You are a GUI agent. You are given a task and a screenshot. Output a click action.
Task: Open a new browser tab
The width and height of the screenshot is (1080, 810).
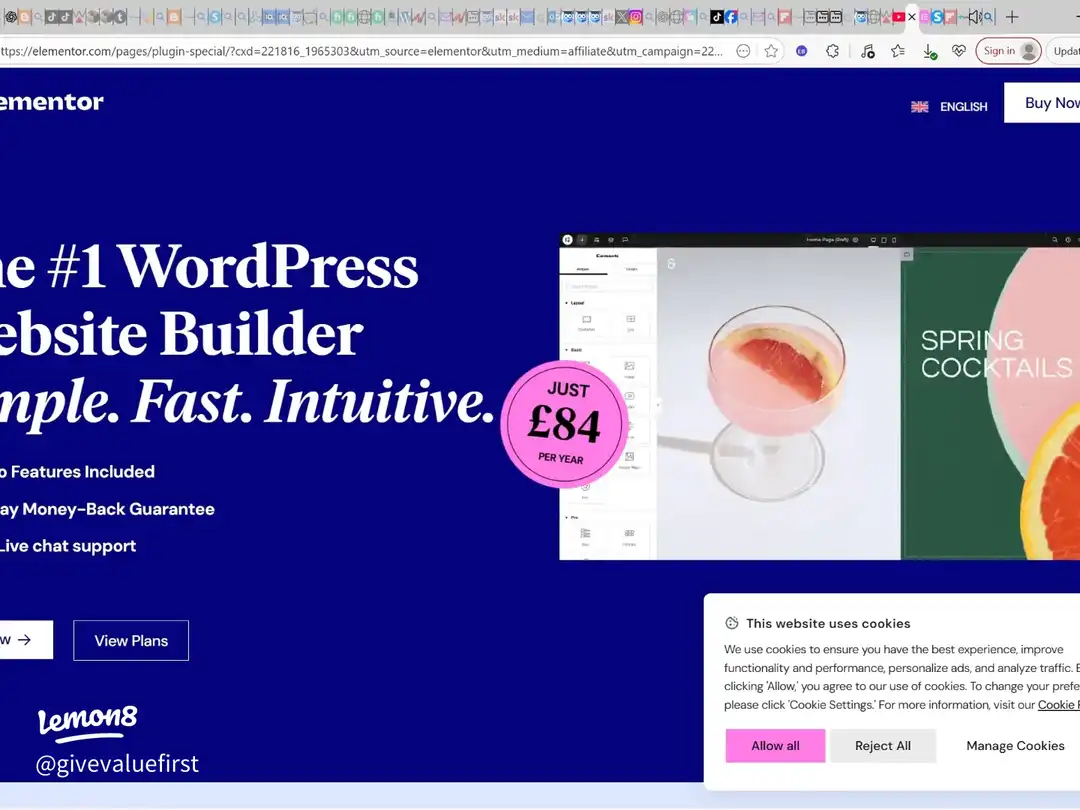(x=1012, y=17)
